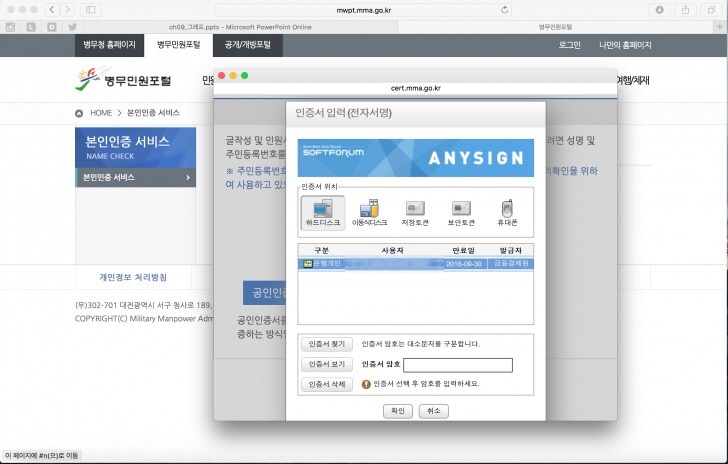
Task: Choose 저장토큰 storage token icon
Action: 414,212
